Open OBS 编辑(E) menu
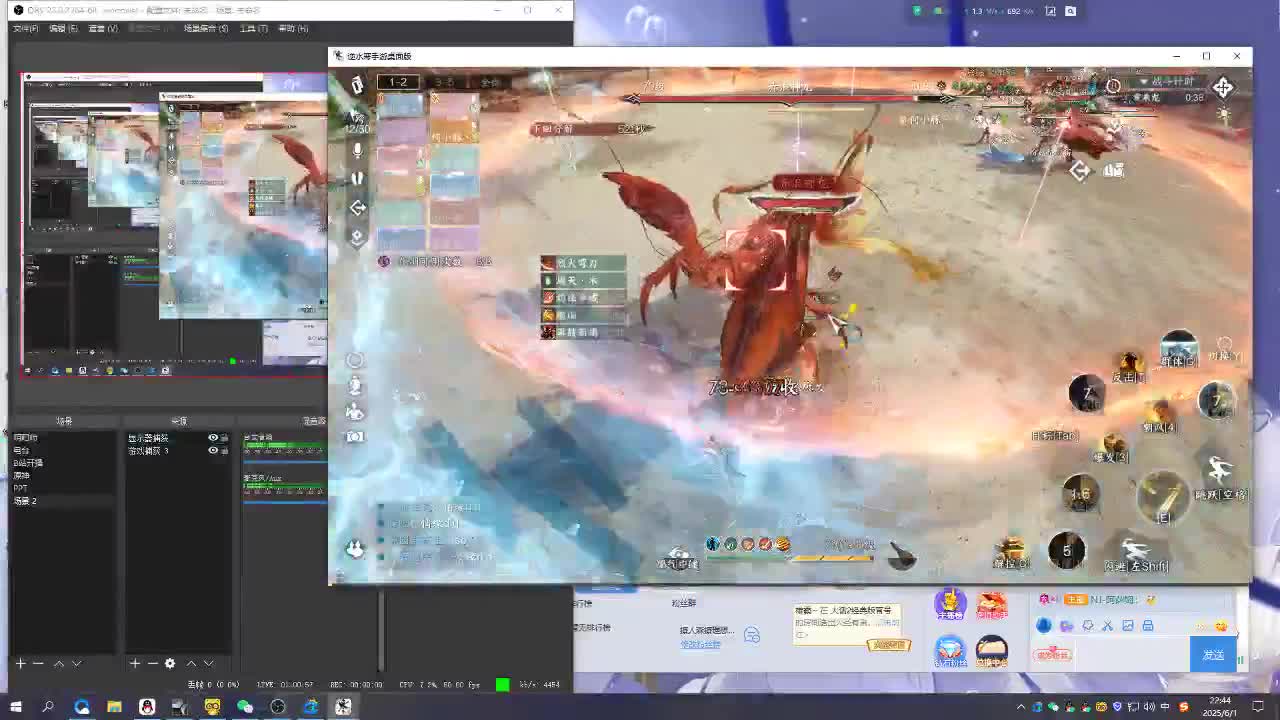Screen dimensions: 1280x720 point(63,28)
